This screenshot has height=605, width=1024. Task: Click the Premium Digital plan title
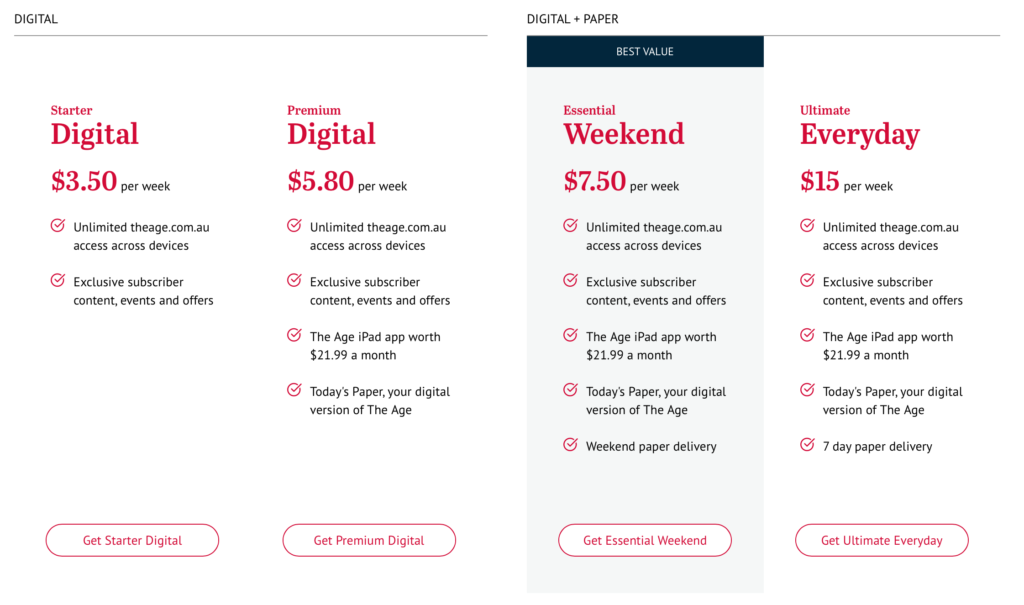(x=331, y=134)
